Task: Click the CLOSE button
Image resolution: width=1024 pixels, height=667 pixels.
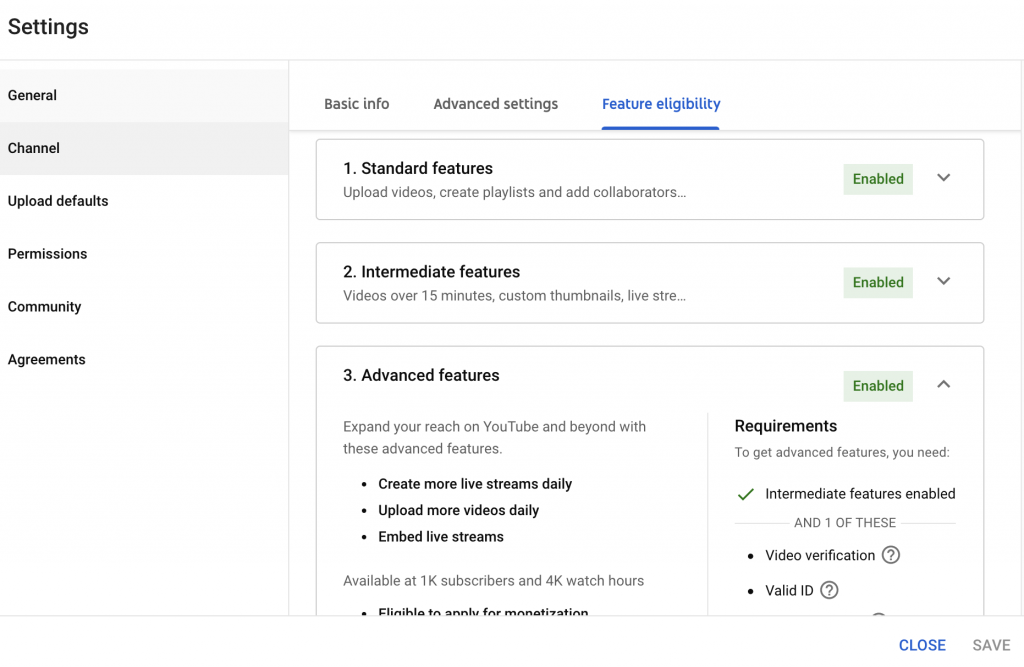Action: tap(922, 645)
